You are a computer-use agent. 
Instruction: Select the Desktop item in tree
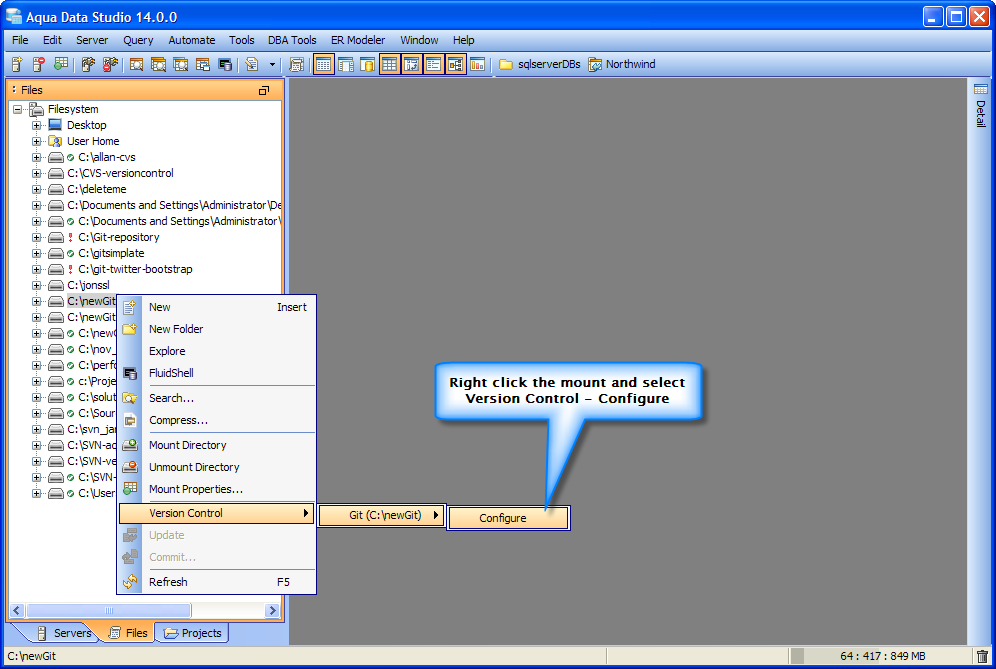click(86, 125)
